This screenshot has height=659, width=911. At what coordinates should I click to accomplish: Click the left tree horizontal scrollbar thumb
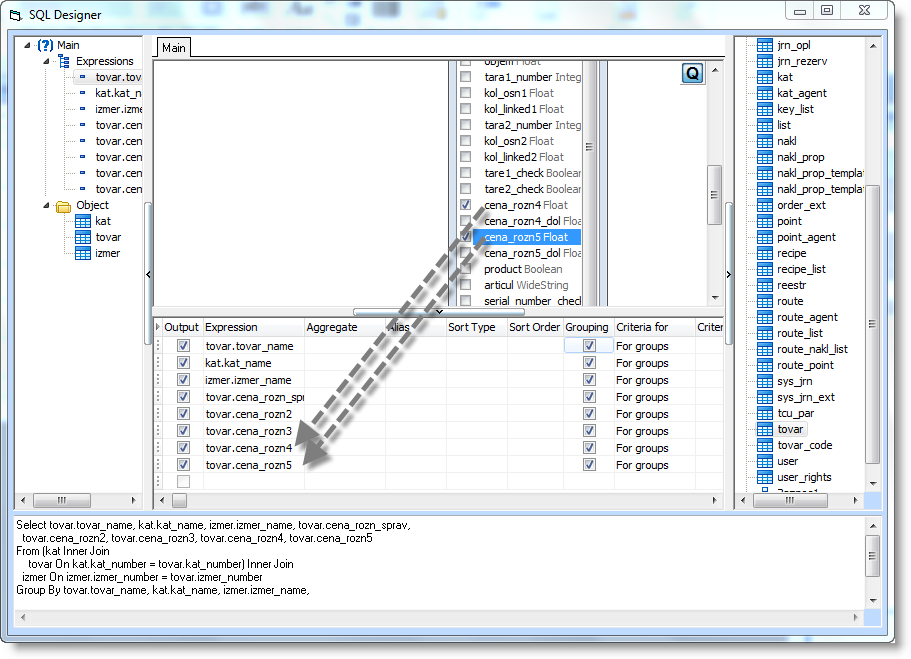coord(62,500)
